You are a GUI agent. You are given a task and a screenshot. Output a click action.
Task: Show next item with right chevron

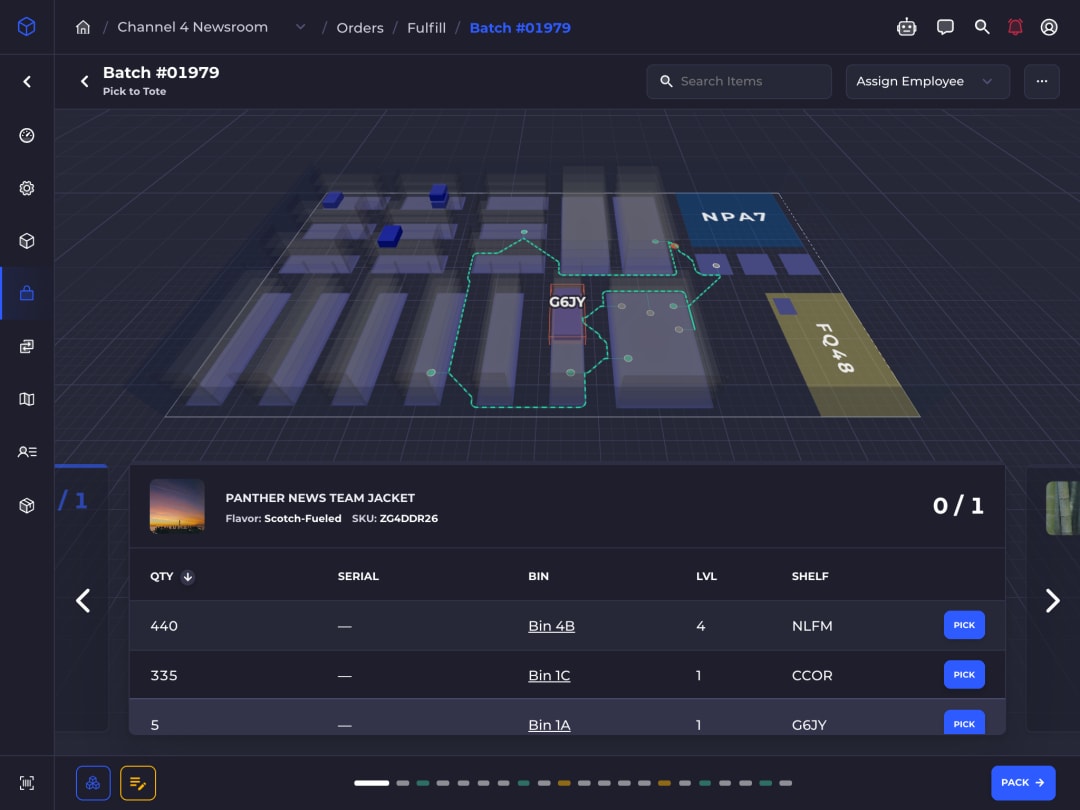(1052, 601)
